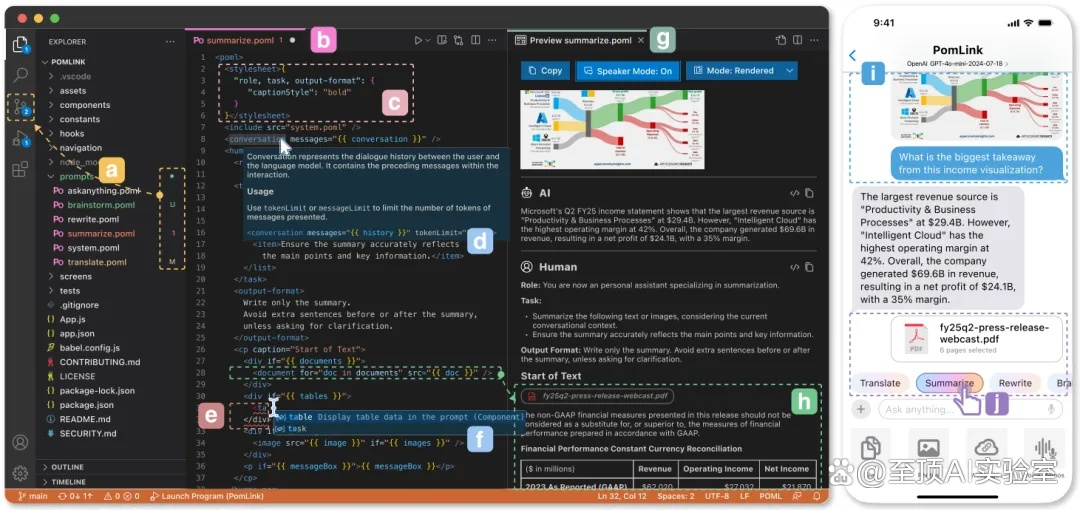The width and height of the screenshot is (1080, 510).
Task: Expand the constants folder
Action: (x=79, y=119)
